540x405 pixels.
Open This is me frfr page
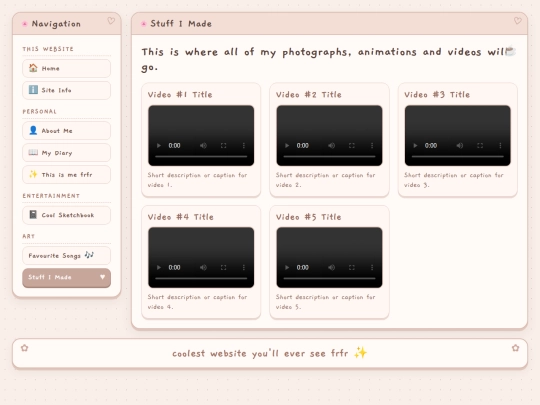click(x=66, y=175)
